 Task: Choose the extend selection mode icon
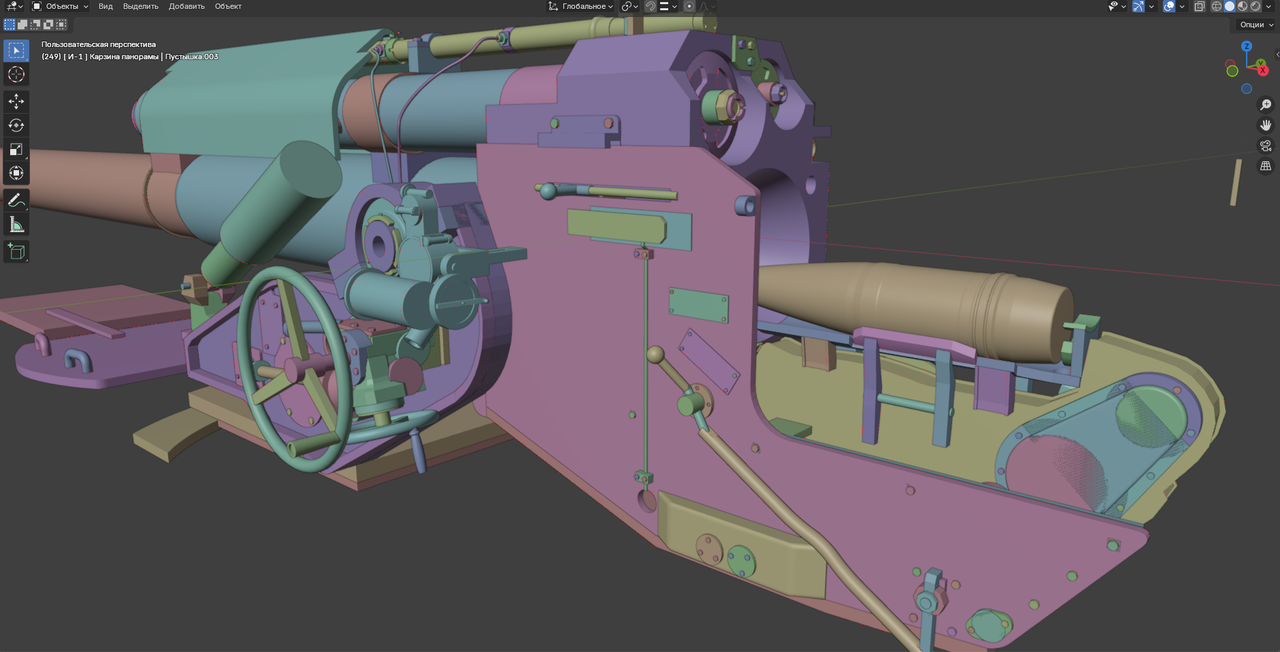(x=23, y=24)
